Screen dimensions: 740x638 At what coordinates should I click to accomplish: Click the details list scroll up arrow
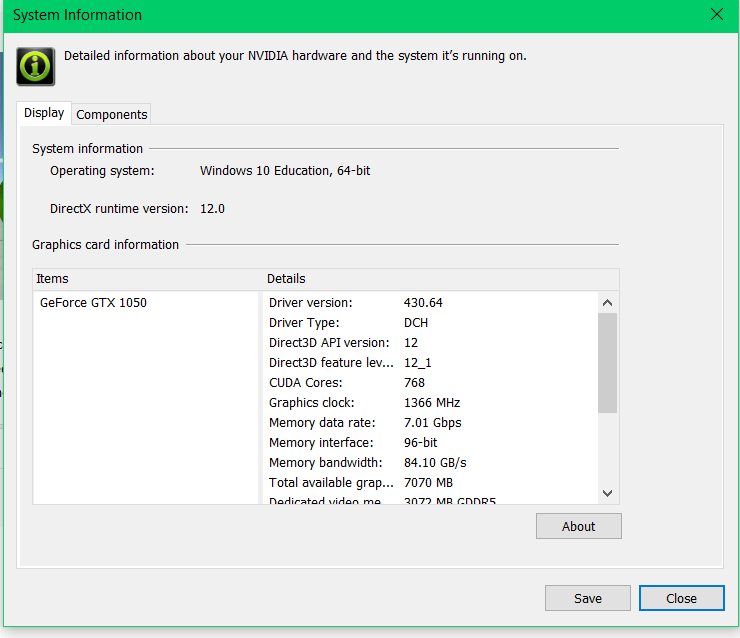pyautogui.click(x=607, y=303)
